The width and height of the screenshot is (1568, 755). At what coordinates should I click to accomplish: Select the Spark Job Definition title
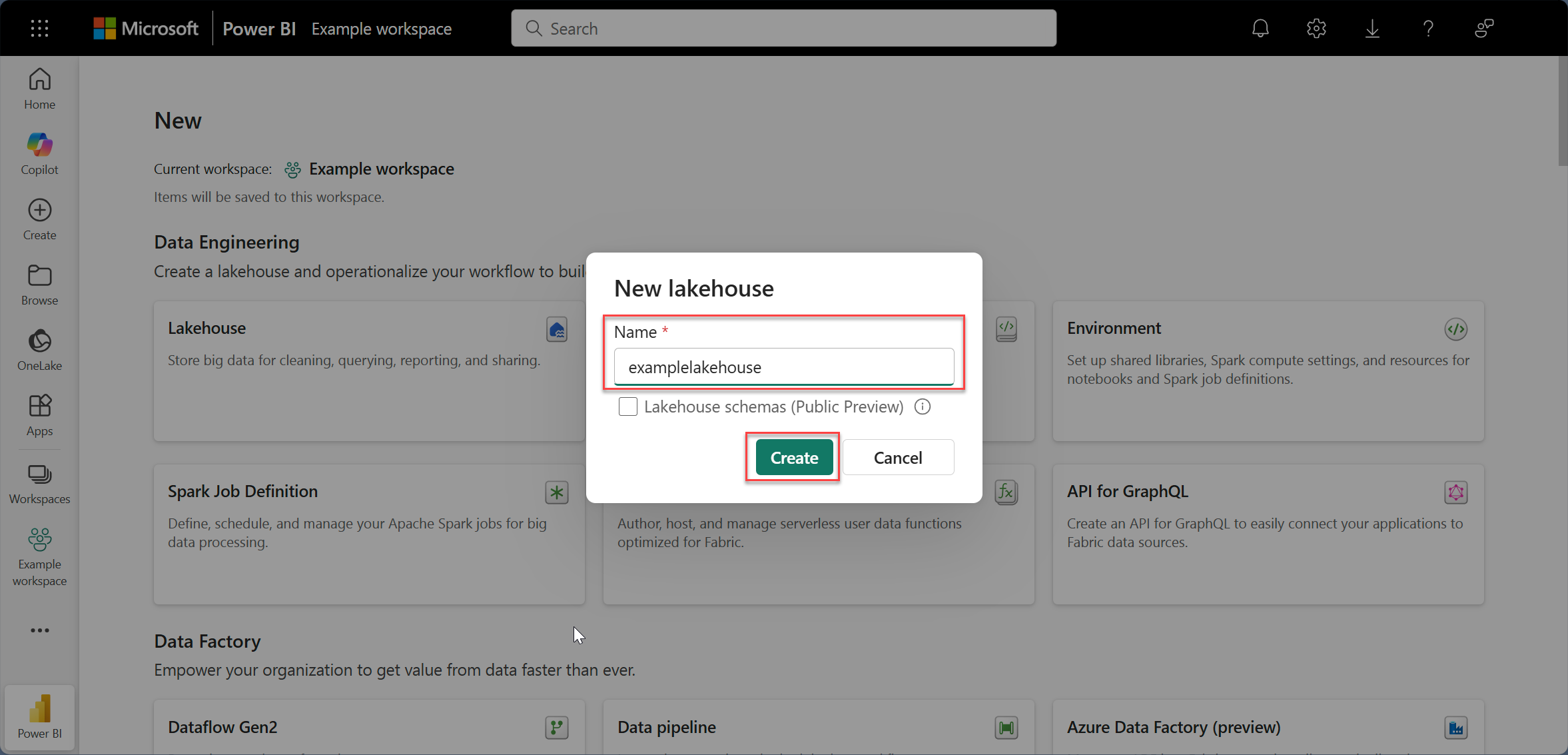[x=242, y=491]
